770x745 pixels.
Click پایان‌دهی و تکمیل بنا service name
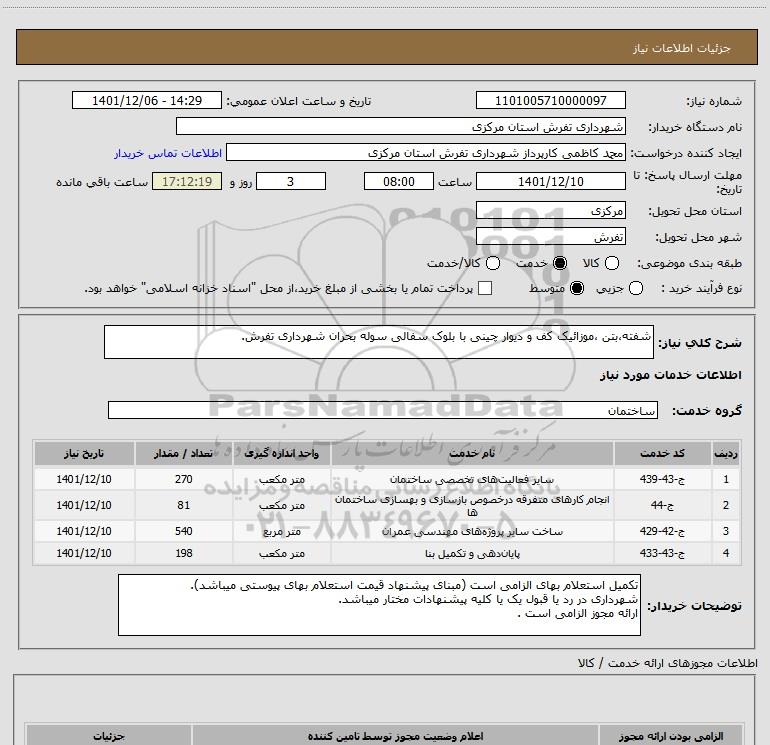coord(472,553)
